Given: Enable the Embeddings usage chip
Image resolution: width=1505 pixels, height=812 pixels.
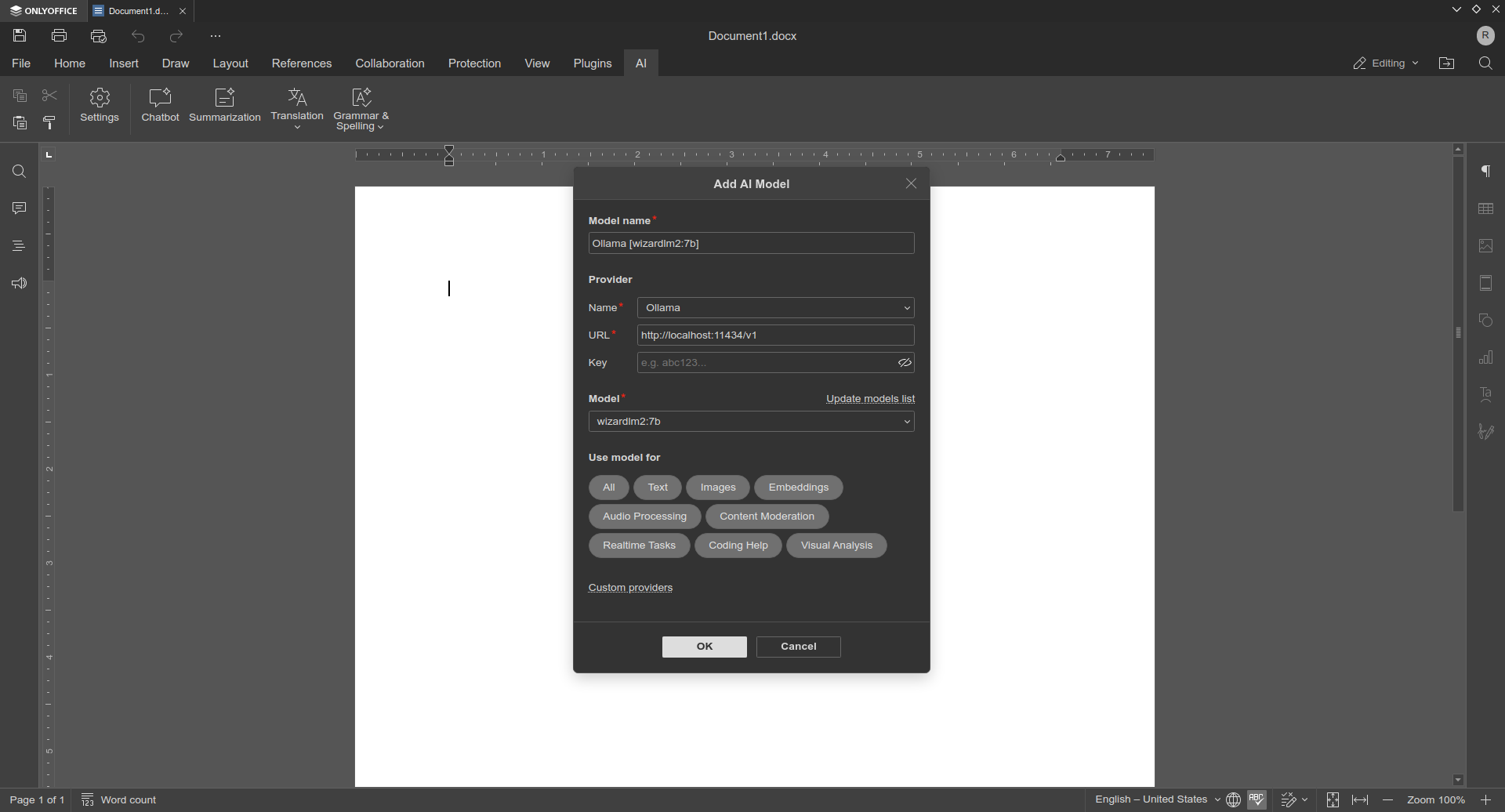Looking at the screenshot, I should tap(798, 488).
